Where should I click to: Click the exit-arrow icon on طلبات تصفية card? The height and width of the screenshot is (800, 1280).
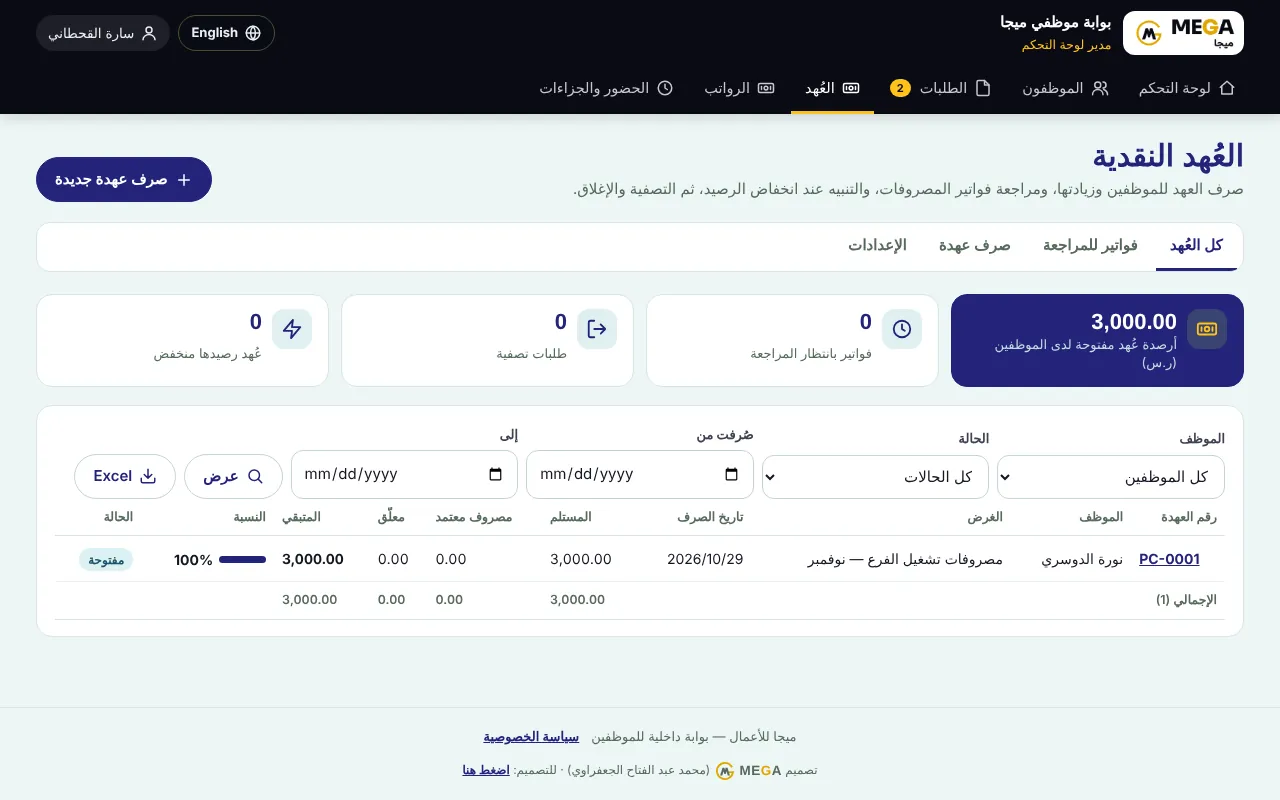[x=597, y=329]
